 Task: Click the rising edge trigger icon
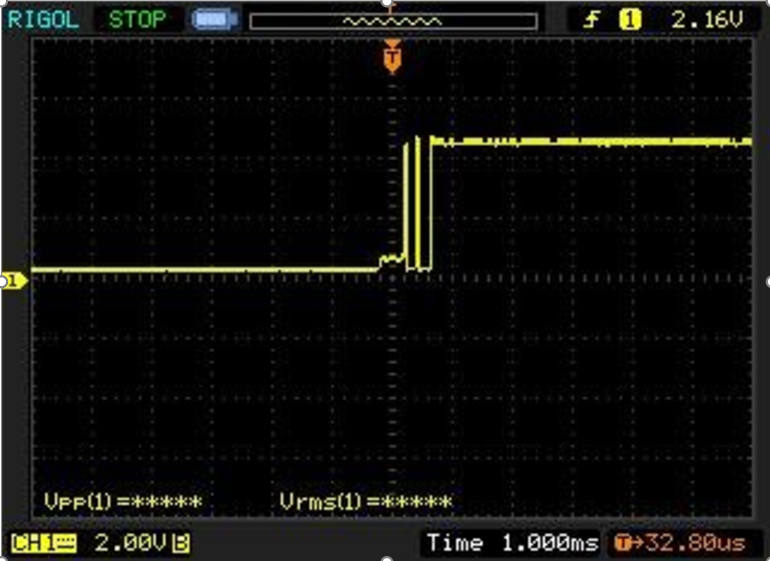coord(592,19)
